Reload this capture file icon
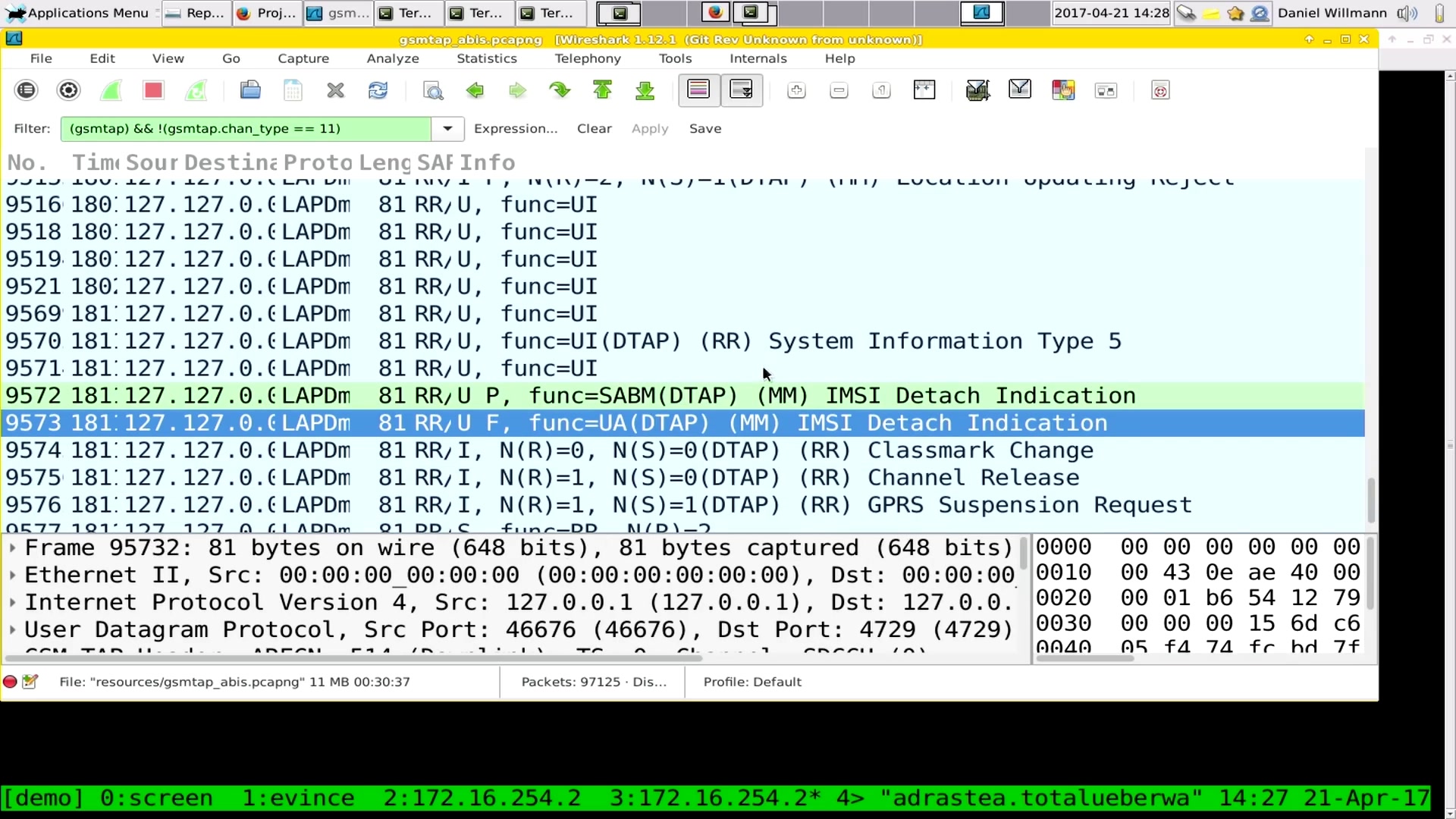The width and height of the screenshot is (1456, 819). tap(378, 91)
